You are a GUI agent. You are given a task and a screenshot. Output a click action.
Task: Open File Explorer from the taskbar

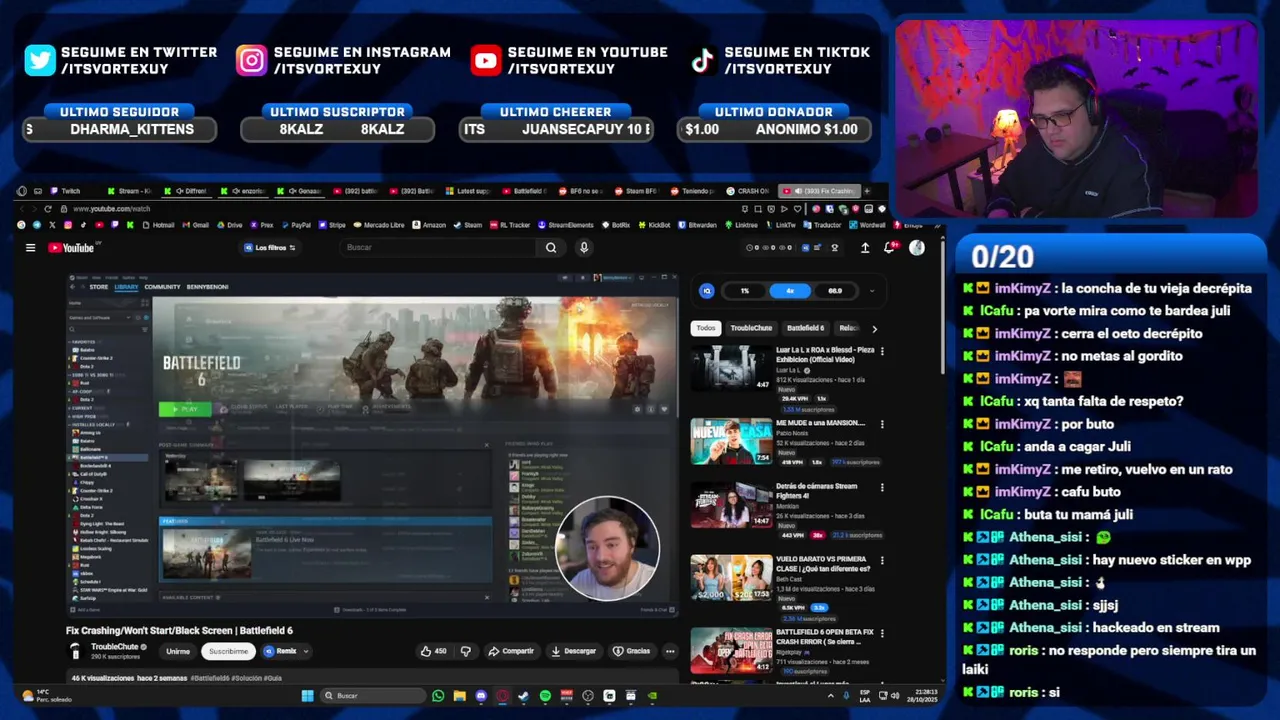tap(459, 696)
